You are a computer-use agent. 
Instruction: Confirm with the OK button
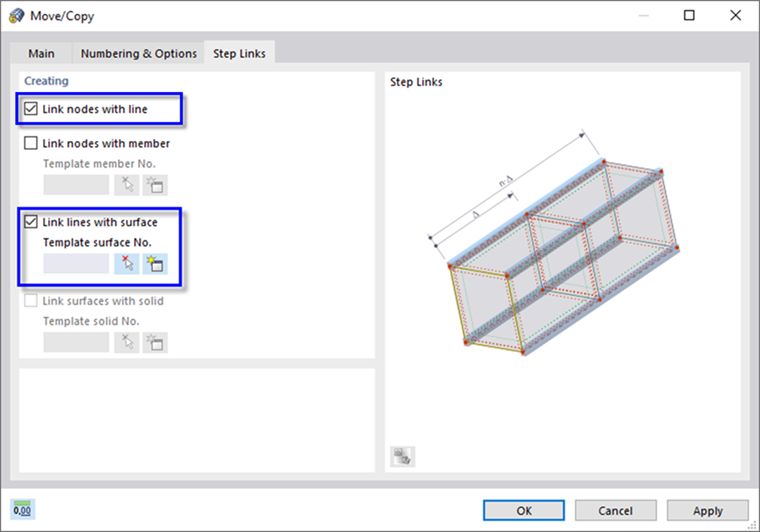click(x=524, y=511)
